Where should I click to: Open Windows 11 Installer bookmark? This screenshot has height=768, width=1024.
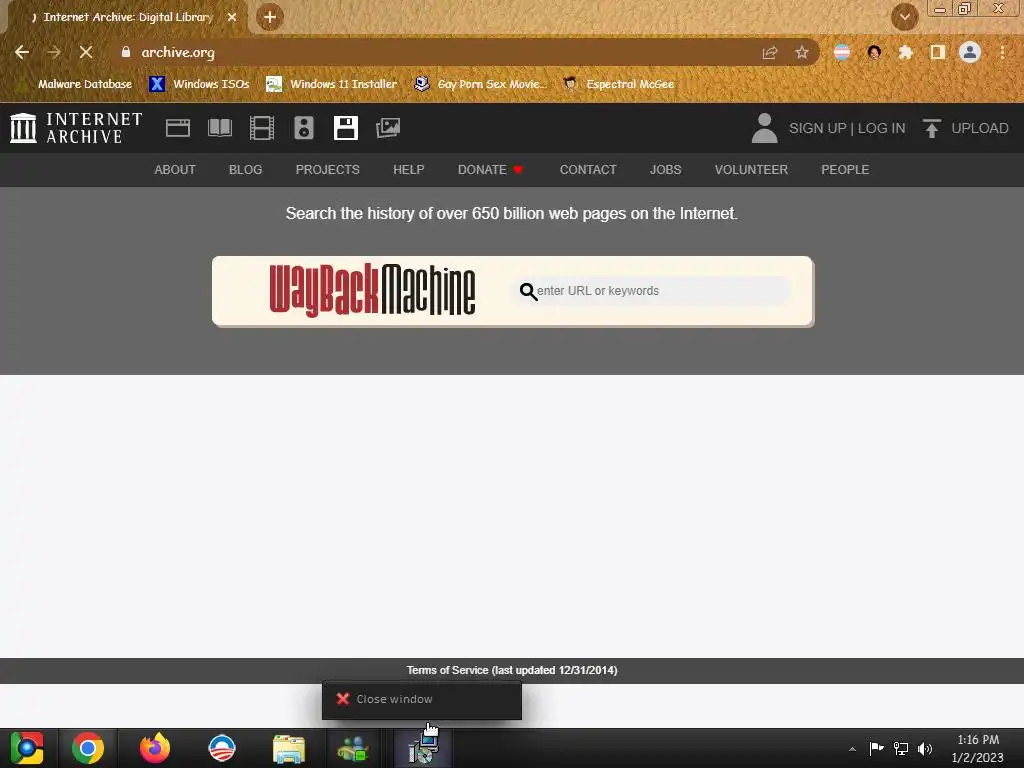point(332,84)
